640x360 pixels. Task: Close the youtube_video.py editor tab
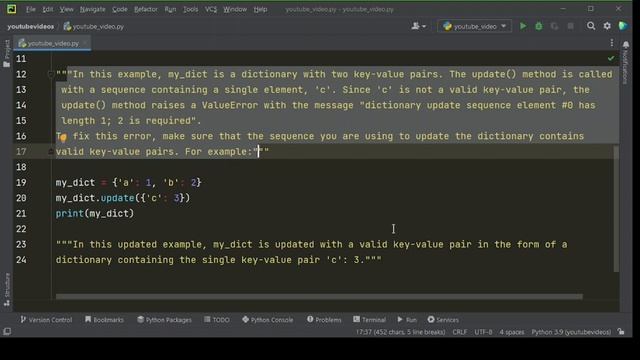click(x=85, y=43)
